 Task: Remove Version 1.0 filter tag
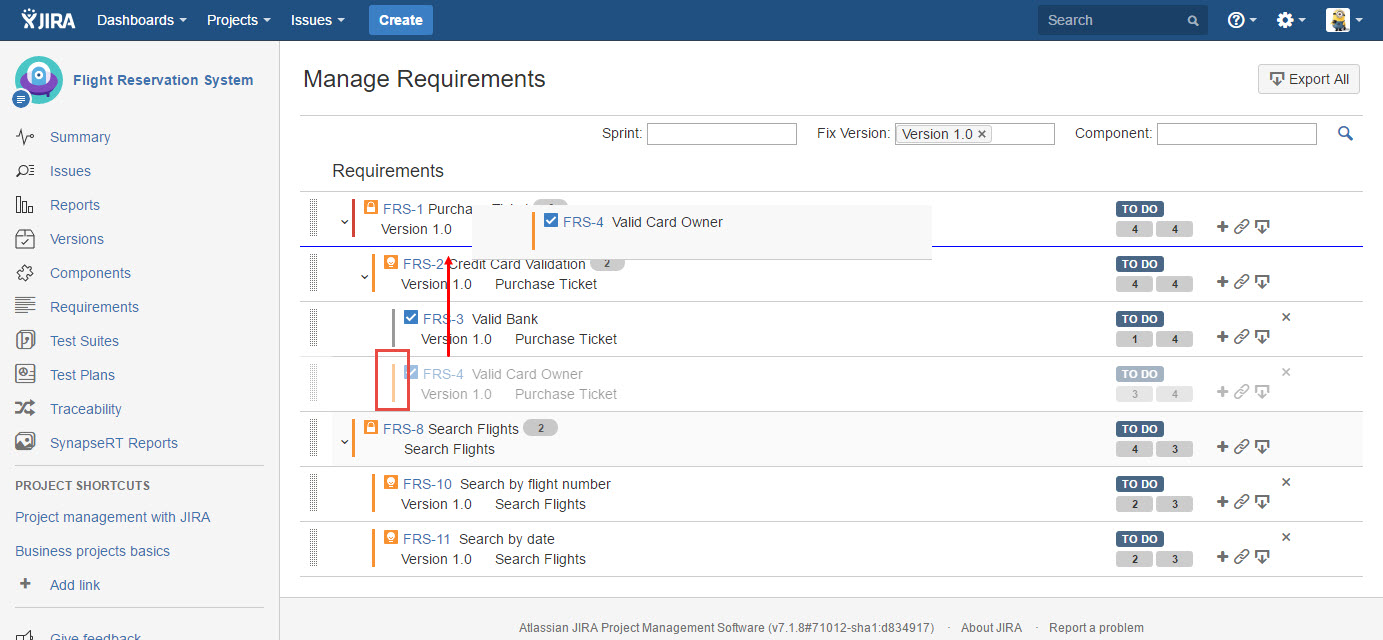[982, 134]
